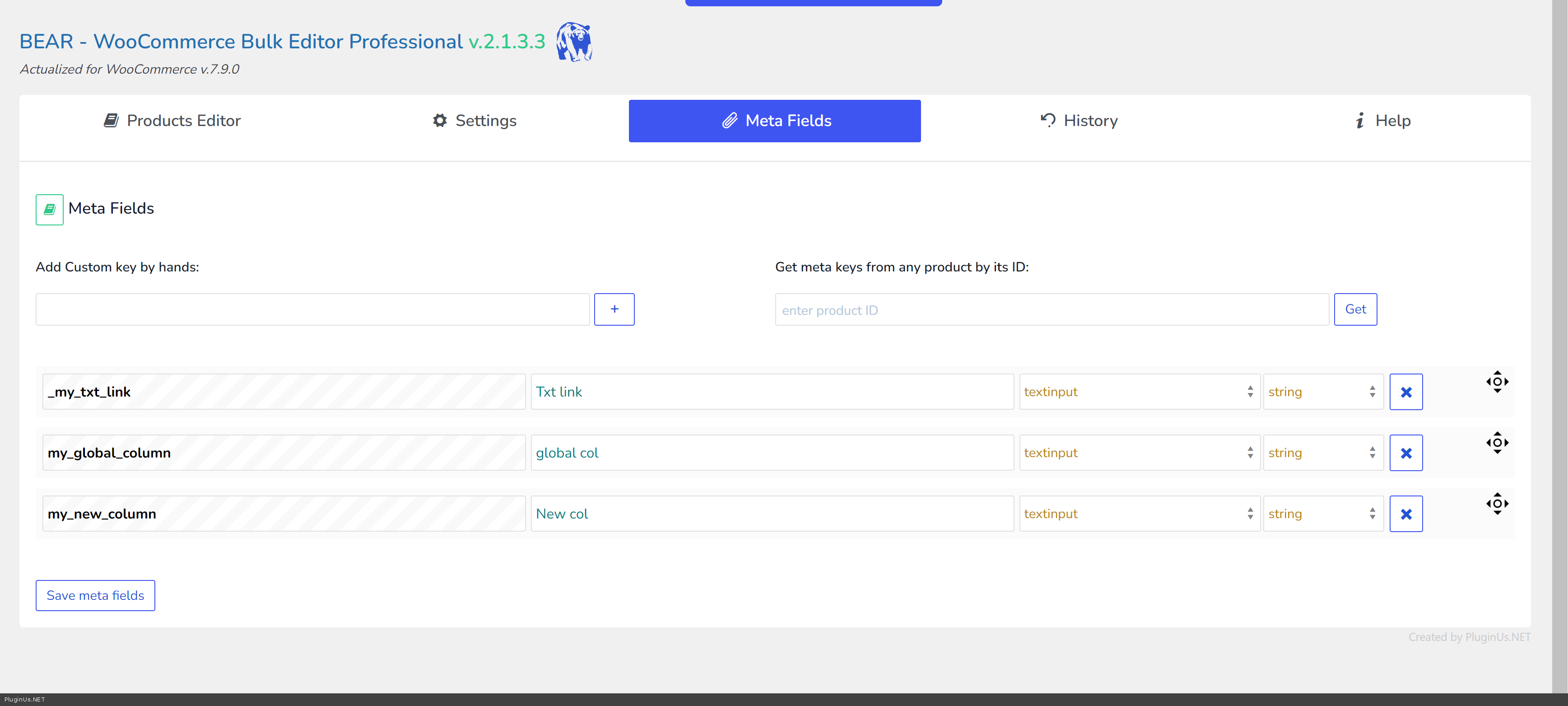Go to the History tab
The image size is (1568, 706).
(1079, 121)
